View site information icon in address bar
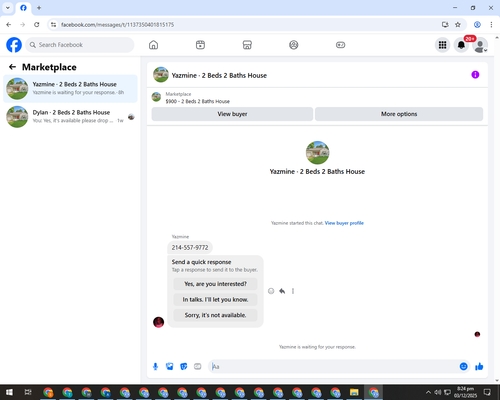500x400 pixels. (x=53, y=25)
